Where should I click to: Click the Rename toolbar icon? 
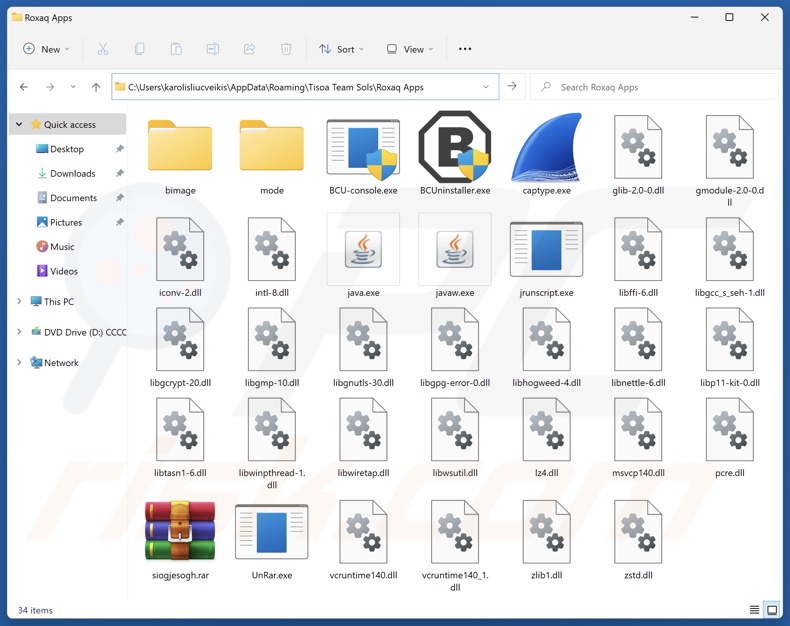[x=213, y=49]
